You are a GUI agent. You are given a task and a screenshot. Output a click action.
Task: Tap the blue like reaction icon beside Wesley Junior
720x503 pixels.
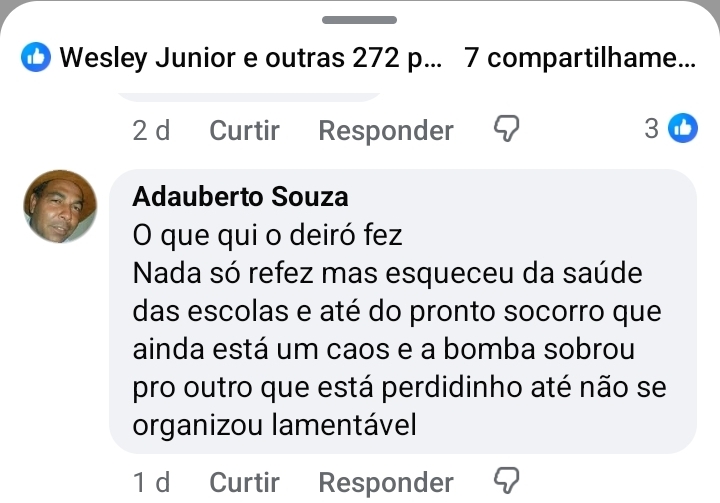coord(36,59)
